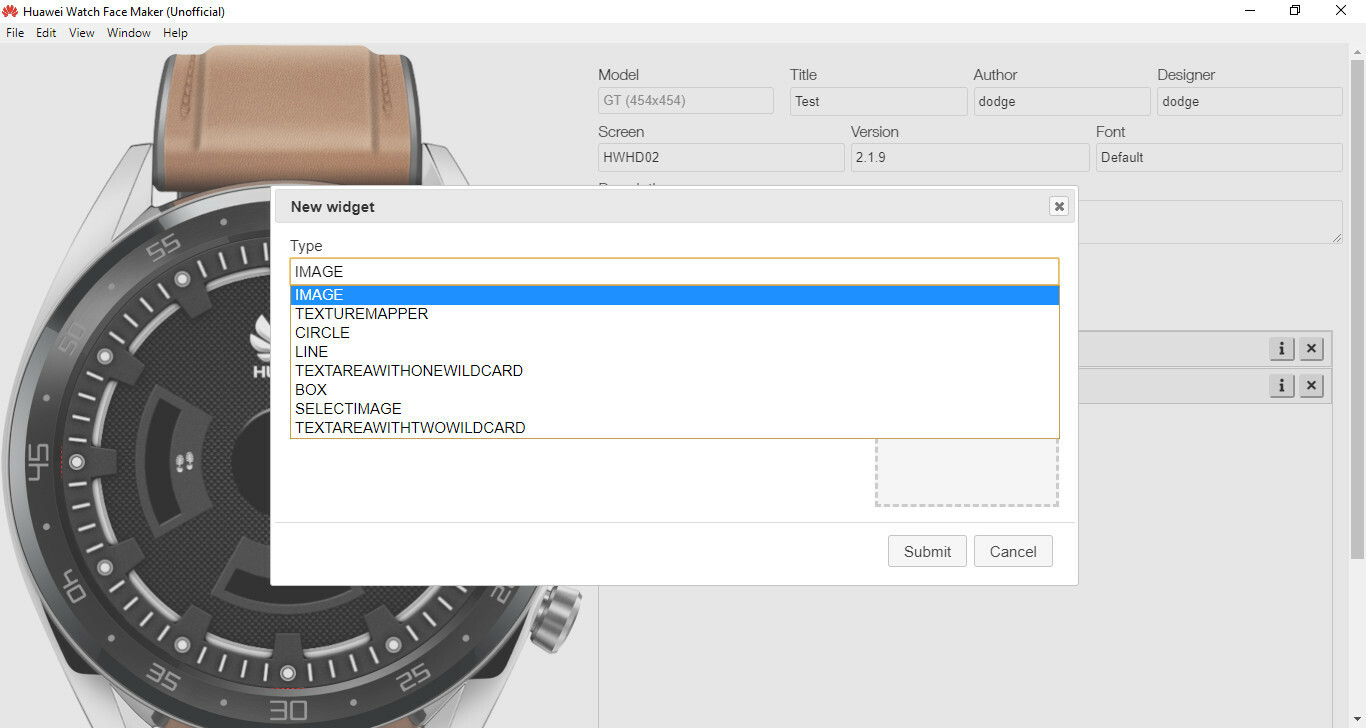This screenshot has width=1366, height=728.
Task: Restore down the application window
Action: pos(1295,11)
